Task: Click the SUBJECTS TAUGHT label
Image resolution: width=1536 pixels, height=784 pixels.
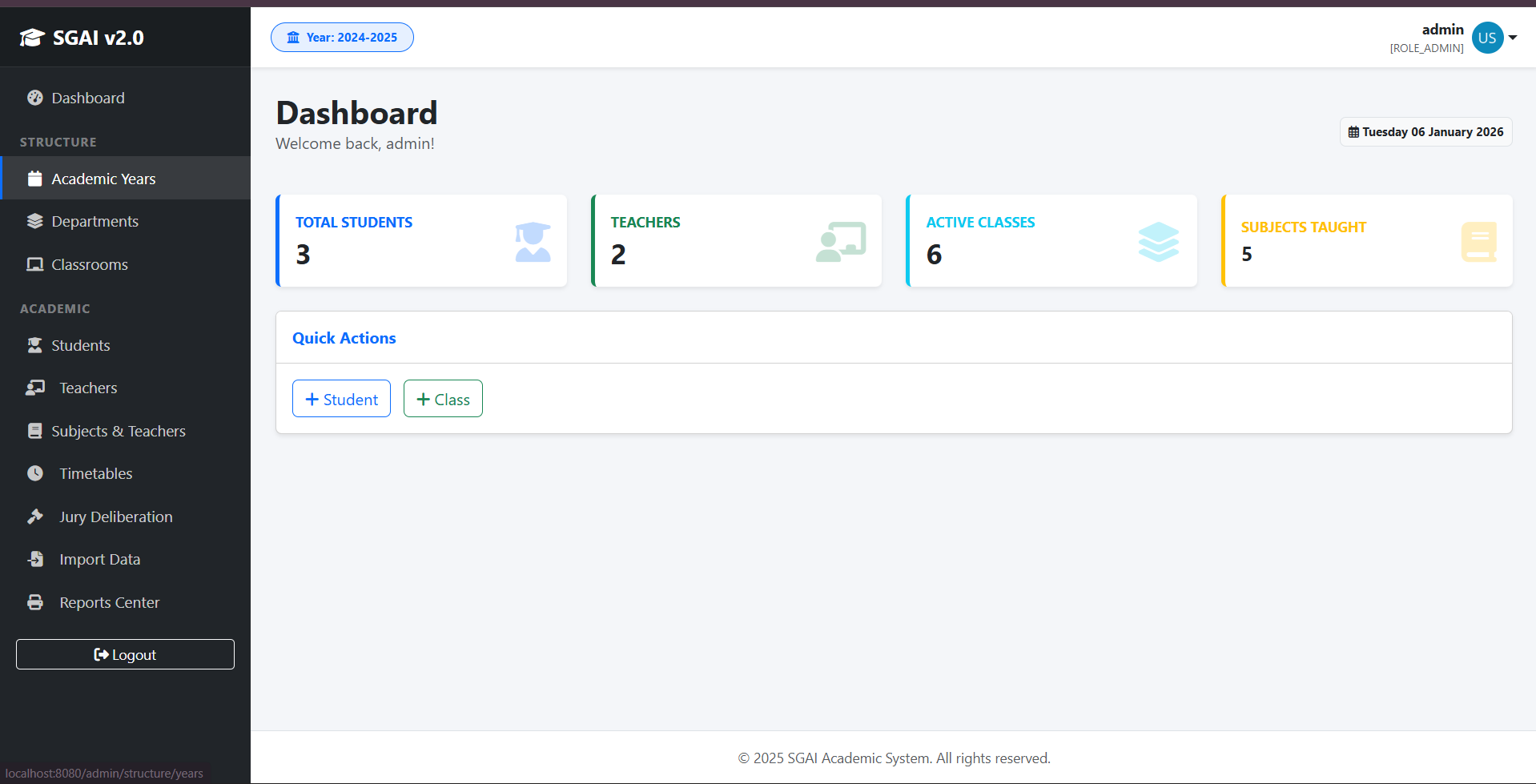Action: click(x=1304, y=227)
